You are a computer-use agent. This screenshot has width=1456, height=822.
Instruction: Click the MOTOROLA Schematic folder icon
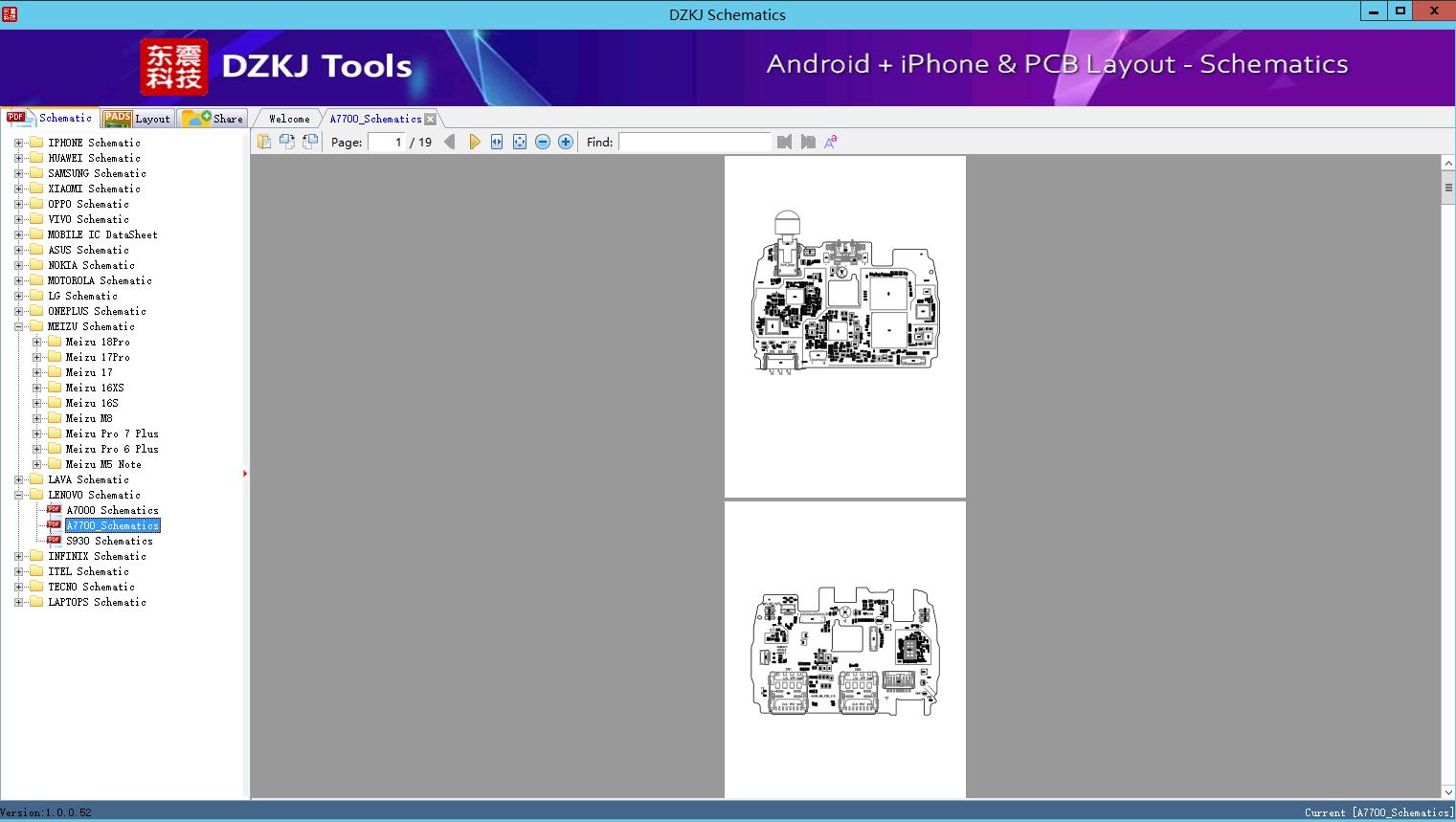click(x=36, y=280)
